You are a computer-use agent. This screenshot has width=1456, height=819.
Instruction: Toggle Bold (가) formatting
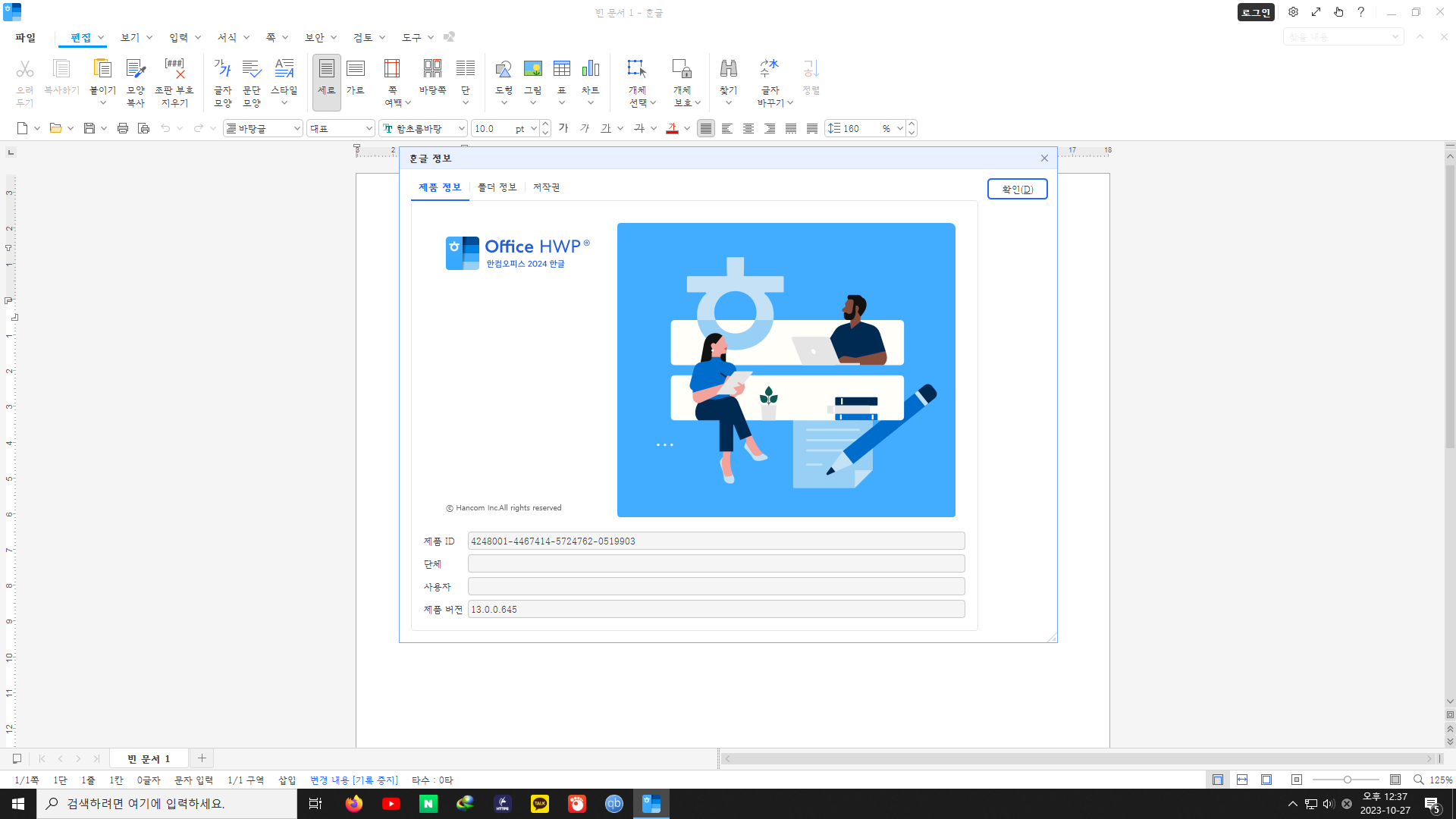point(563,128)
